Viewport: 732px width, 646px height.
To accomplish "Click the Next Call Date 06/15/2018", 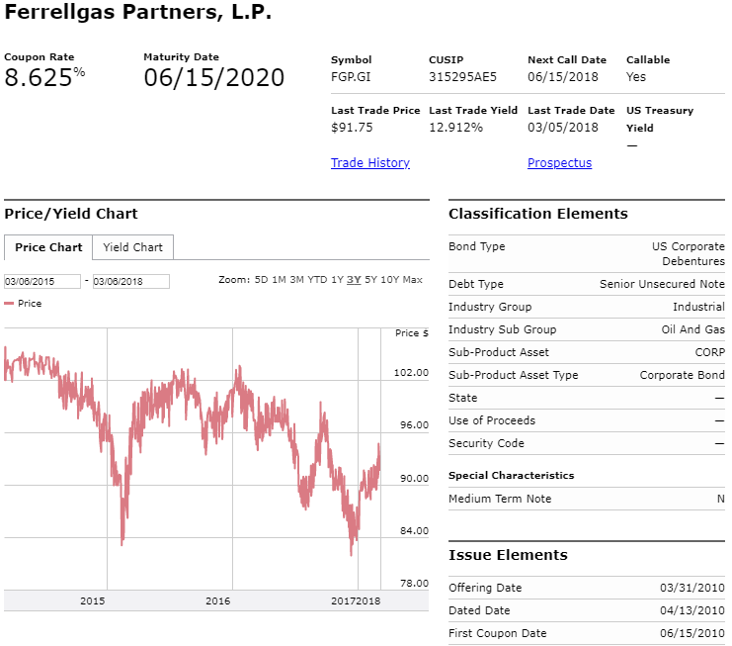I will (563, 77).
